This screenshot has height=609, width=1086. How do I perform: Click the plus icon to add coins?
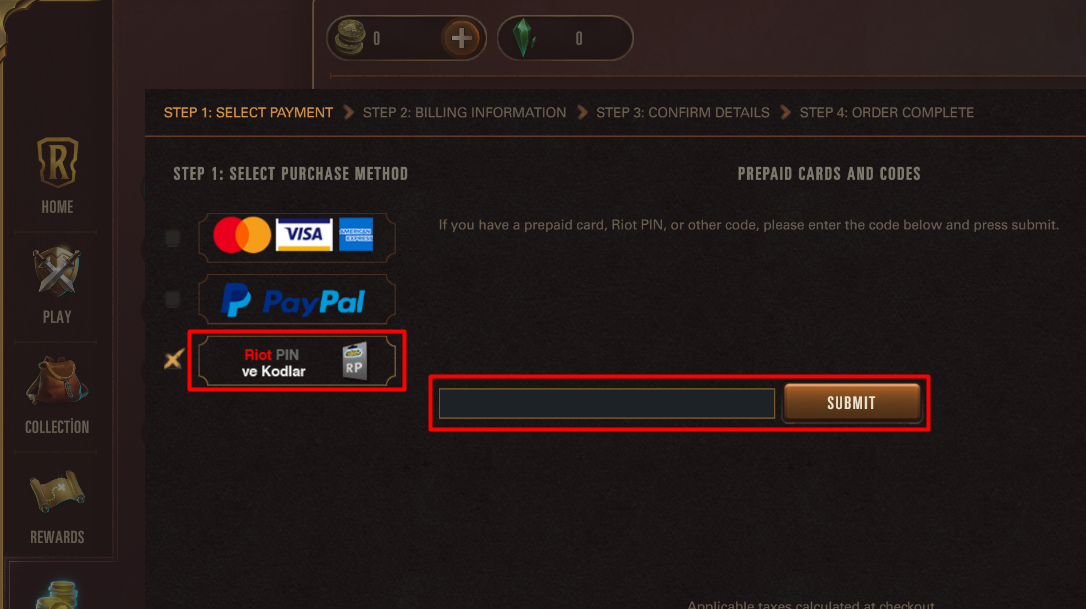tap(461, 38)
